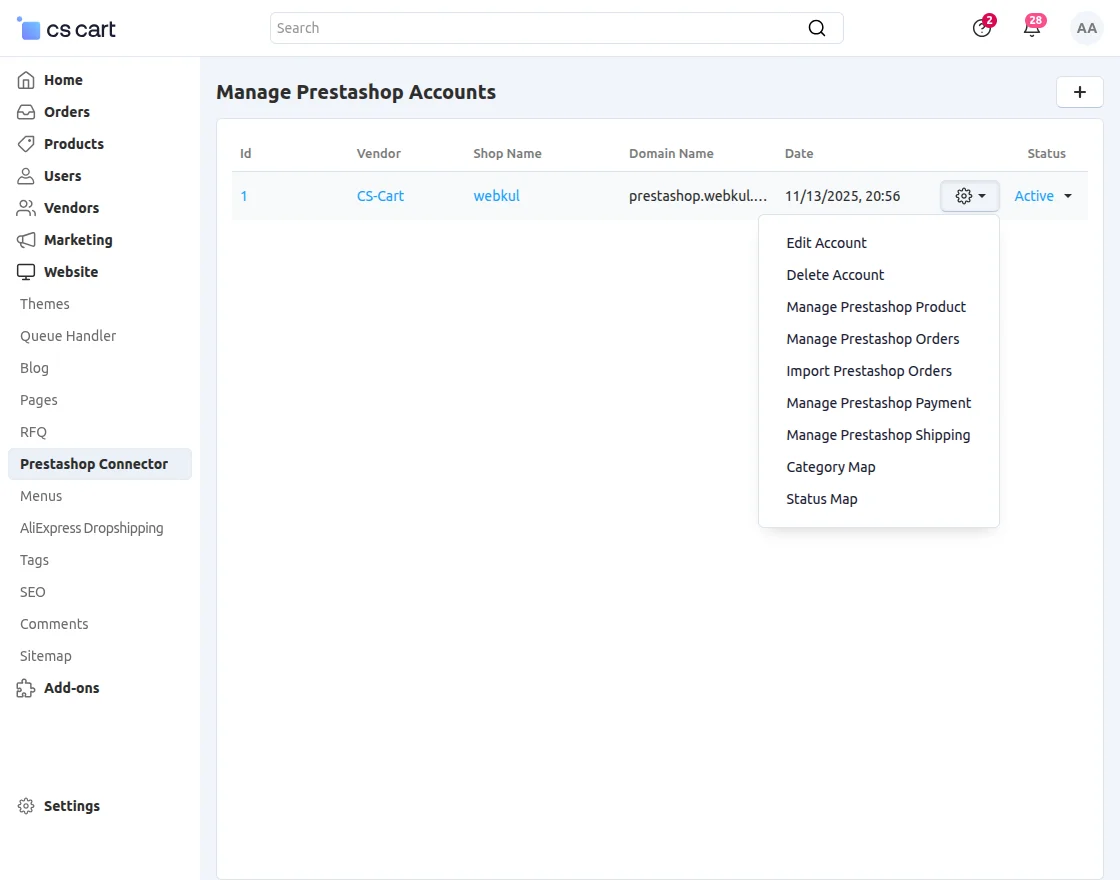Click the Orders mail icon in sidebar
This screenshot has width=1120, height=880.
(24, 112)
